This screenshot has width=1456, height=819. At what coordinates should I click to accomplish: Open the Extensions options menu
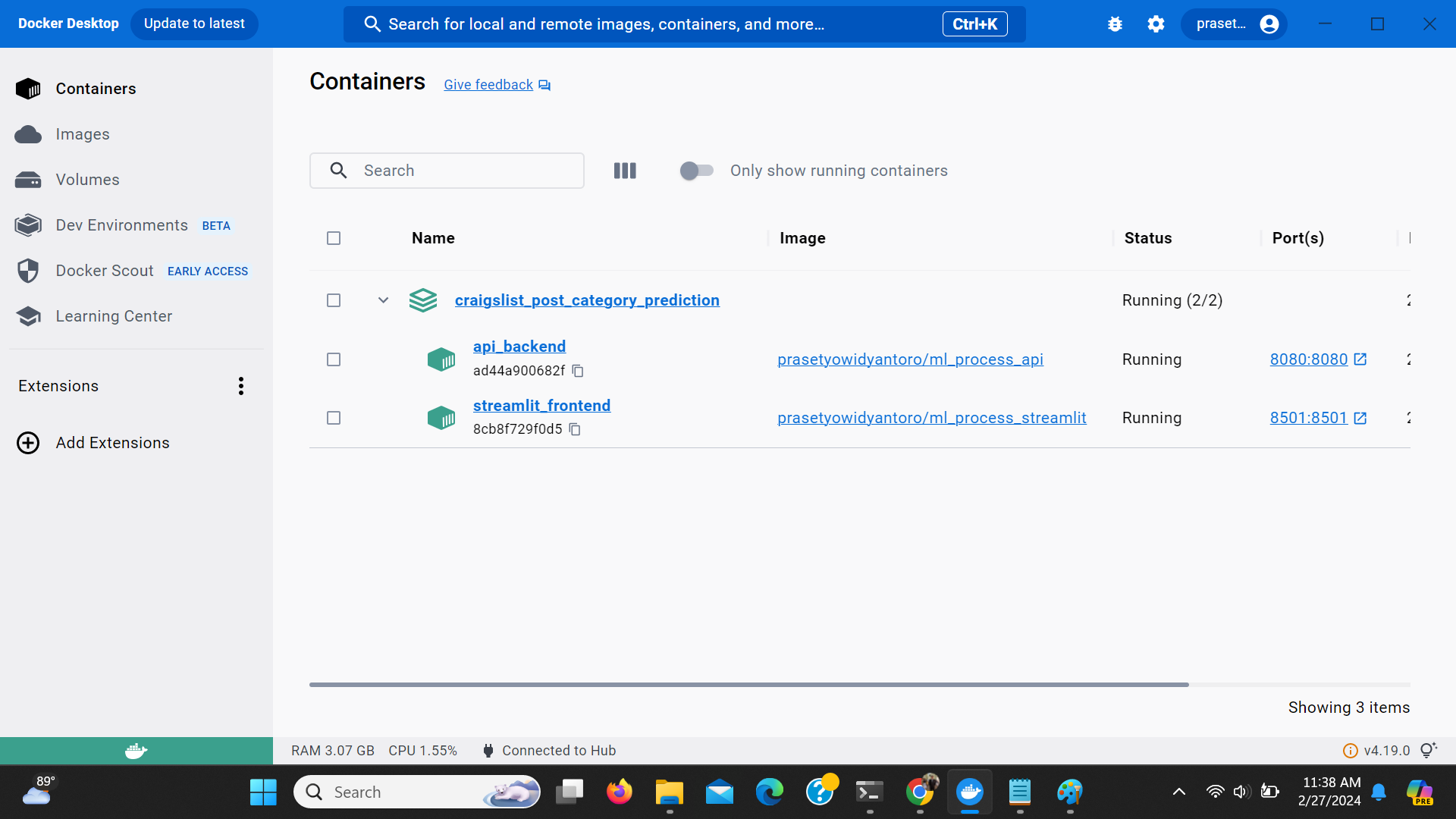[240, 386]
